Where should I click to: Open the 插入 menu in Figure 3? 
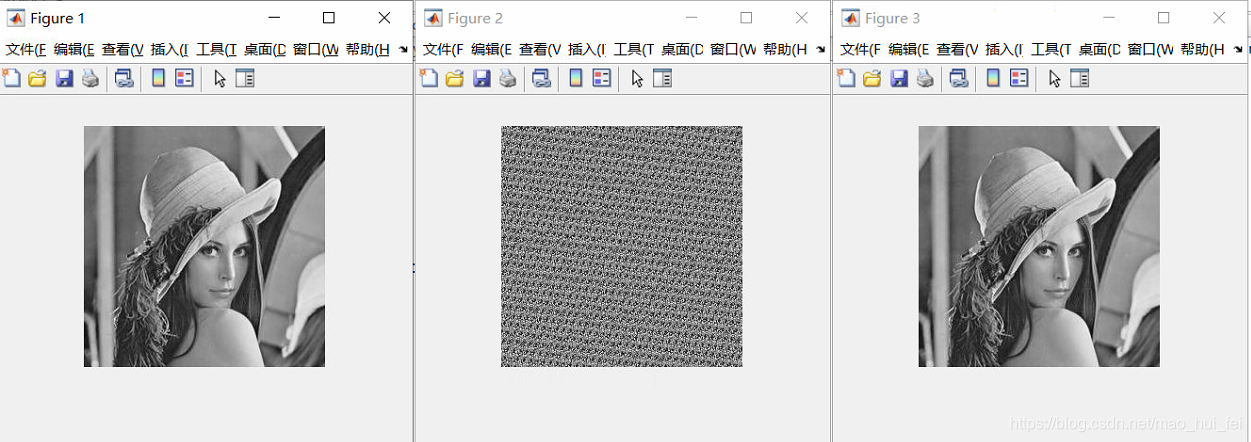click(1004, 50)
